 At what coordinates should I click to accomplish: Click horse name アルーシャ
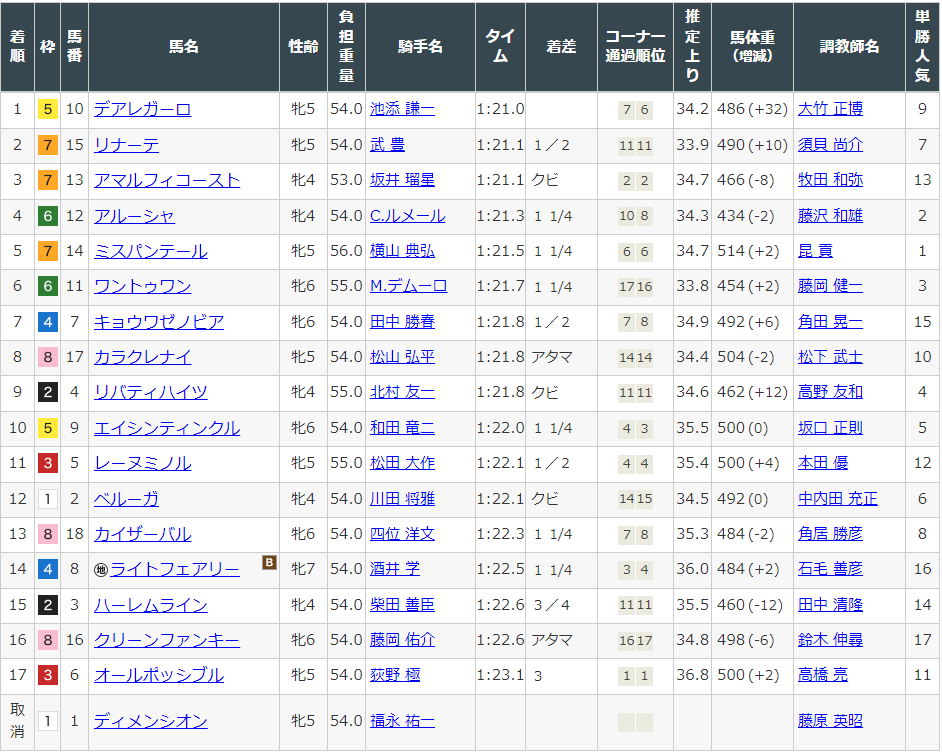[x=134, y=216]
